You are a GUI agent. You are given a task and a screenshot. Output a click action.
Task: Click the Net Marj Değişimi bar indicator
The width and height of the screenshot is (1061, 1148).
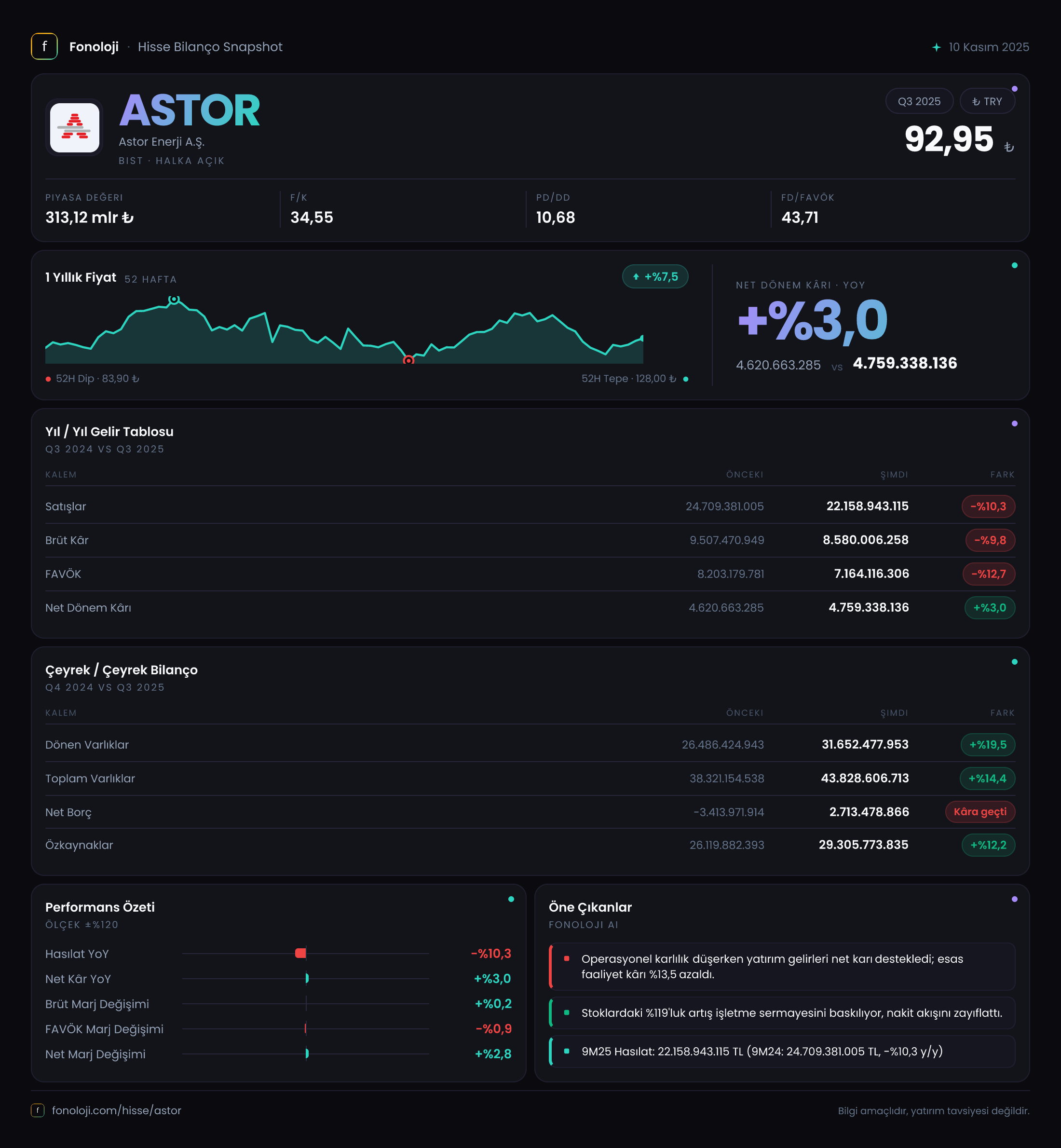click(x=307, y=1054)
